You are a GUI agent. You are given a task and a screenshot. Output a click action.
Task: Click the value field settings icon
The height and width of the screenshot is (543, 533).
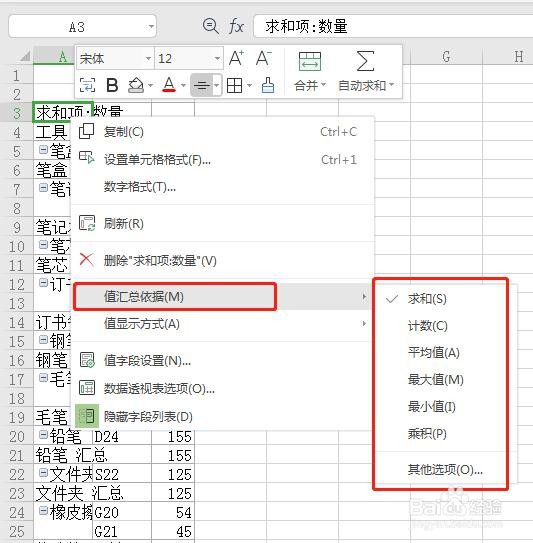click(87, 360)
